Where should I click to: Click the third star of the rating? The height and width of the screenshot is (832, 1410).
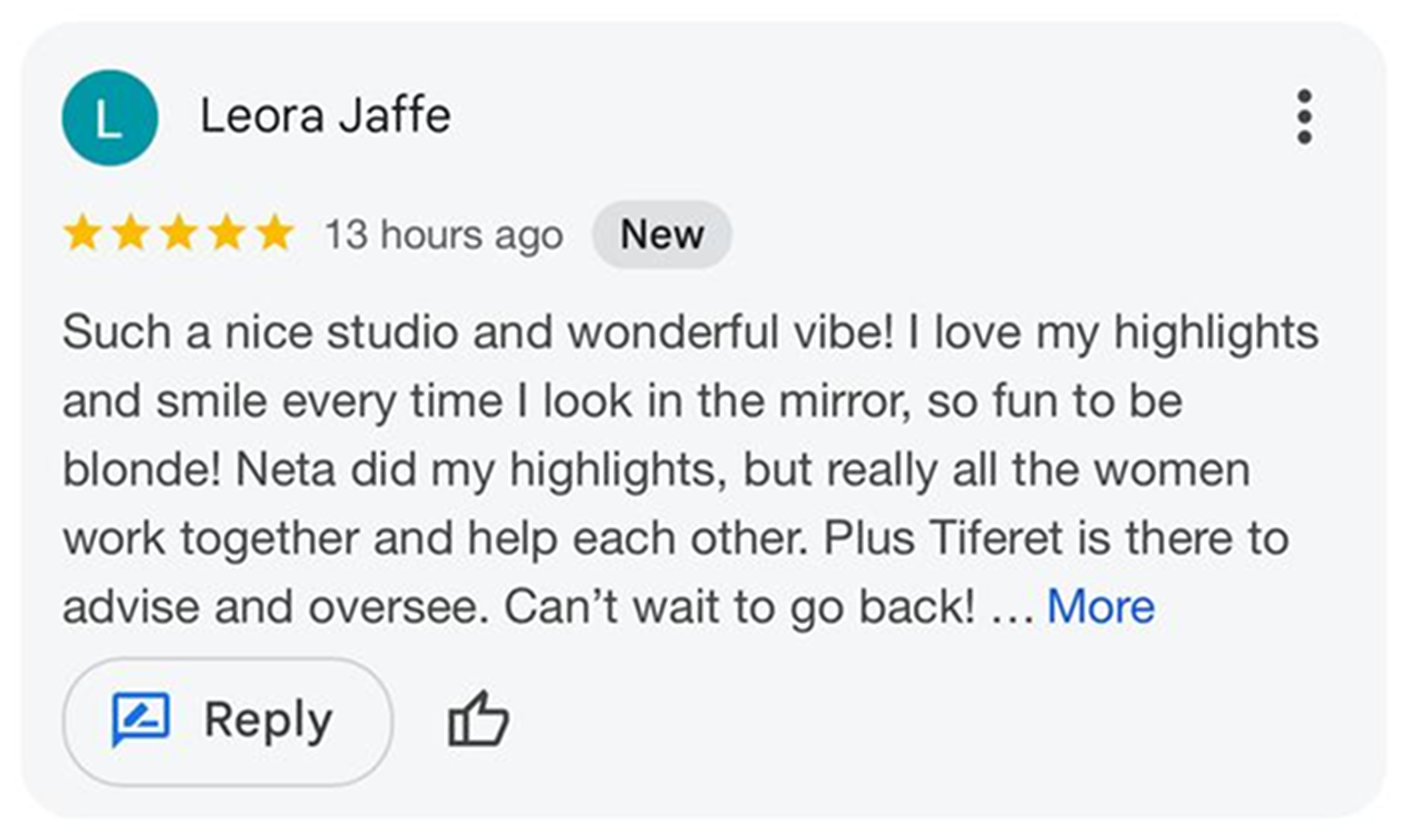click(177, 234)
